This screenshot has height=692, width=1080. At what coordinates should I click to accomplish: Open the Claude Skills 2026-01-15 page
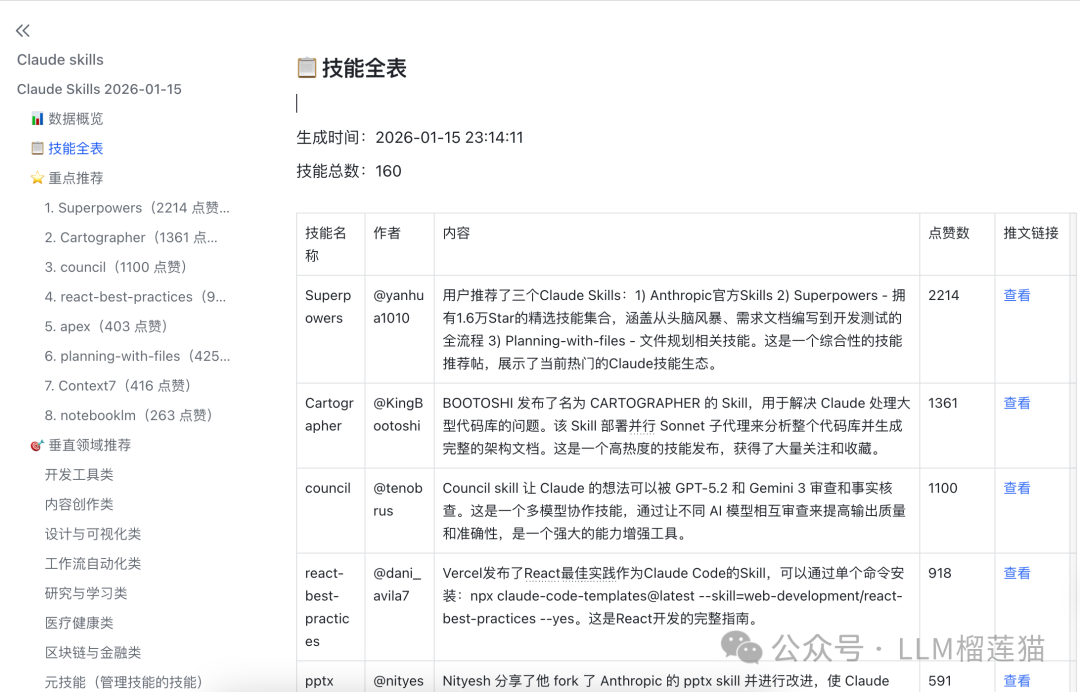click(x=99, y=88)
